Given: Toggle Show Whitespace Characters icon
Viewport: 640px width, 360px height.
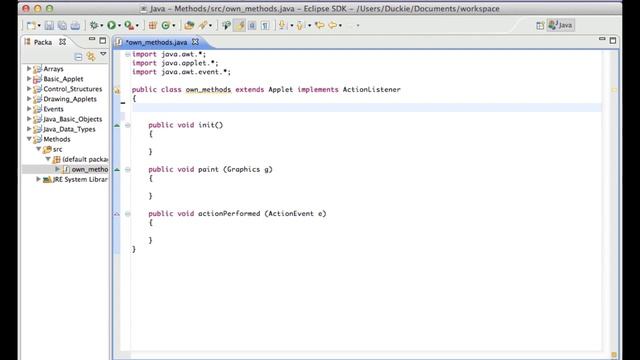Looking at the screenshot, I should tap(265, 25).
